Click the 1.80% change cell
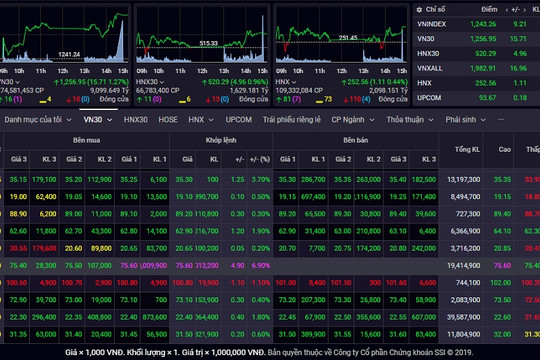 [x=261, y=317]
